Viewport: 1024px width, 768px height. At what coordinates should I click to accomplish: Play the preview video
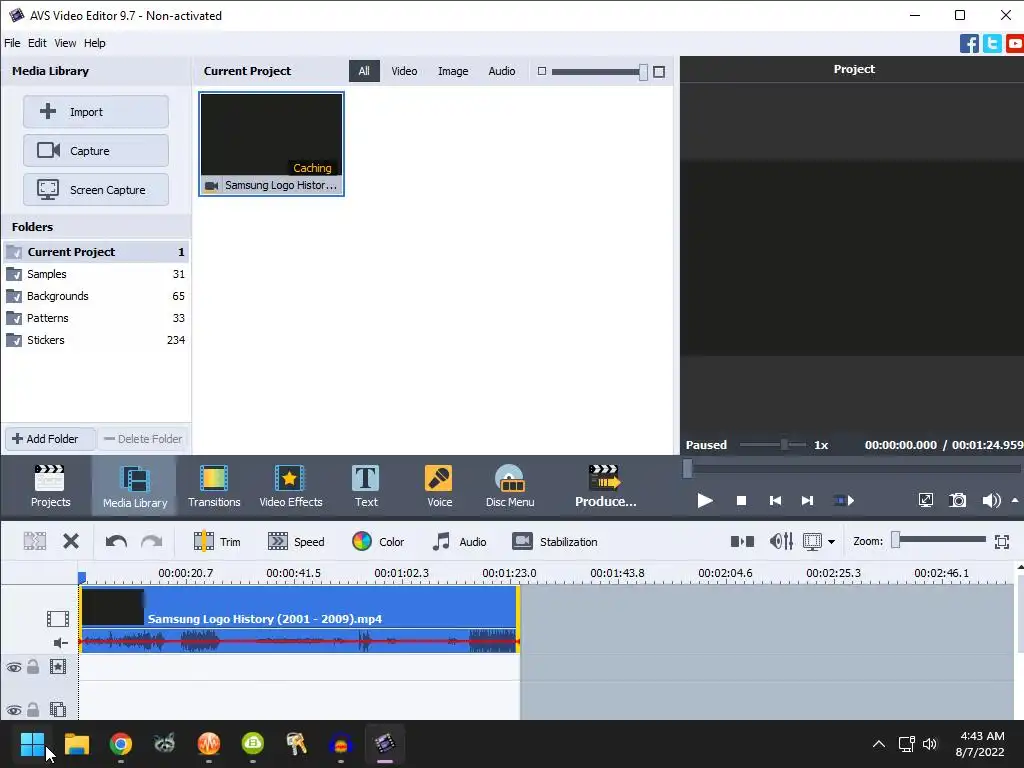click(x=705, y=500)
